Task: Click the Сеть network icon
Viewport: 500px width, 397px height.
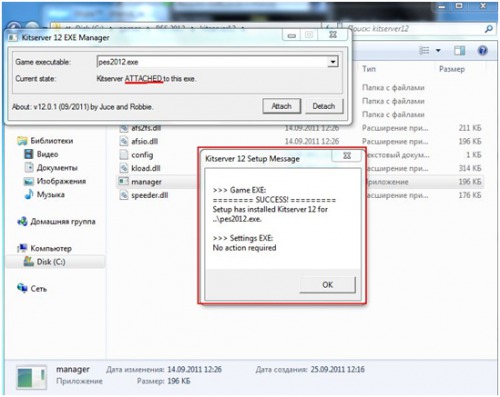Action: [22, 288]
